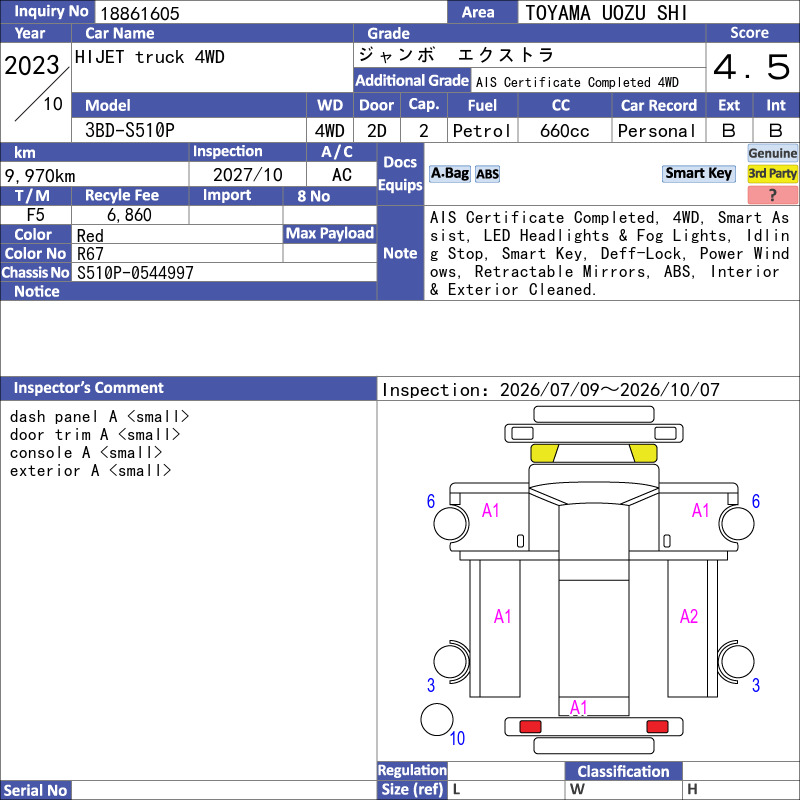
Task: Click the Max Payload label
Action: [330, 234]
